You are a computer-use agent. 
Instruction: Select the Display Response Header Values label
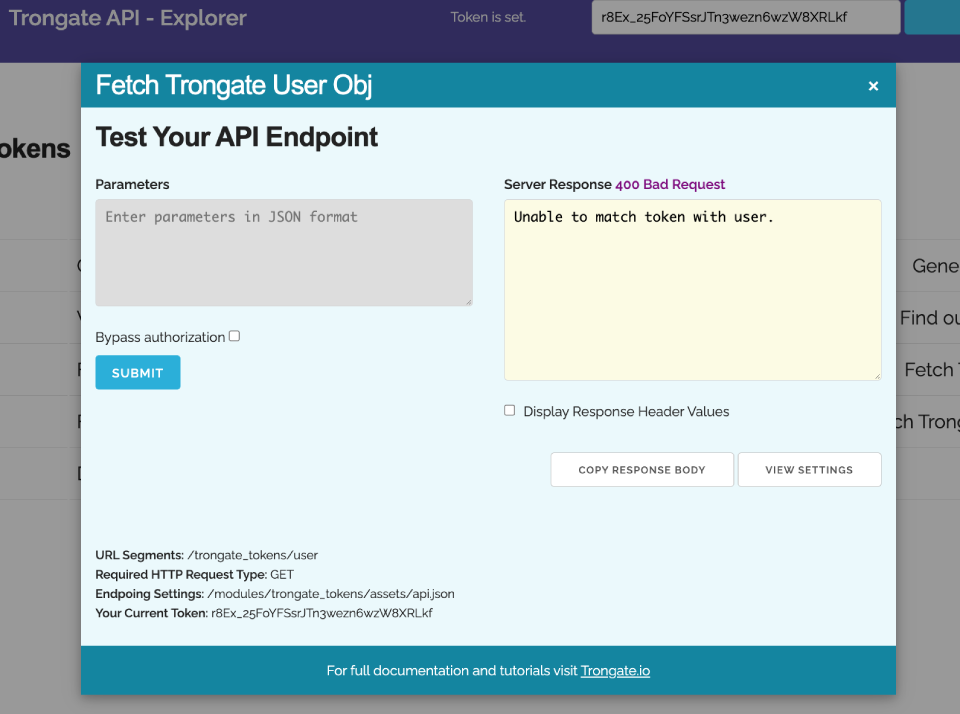(626, 411)
